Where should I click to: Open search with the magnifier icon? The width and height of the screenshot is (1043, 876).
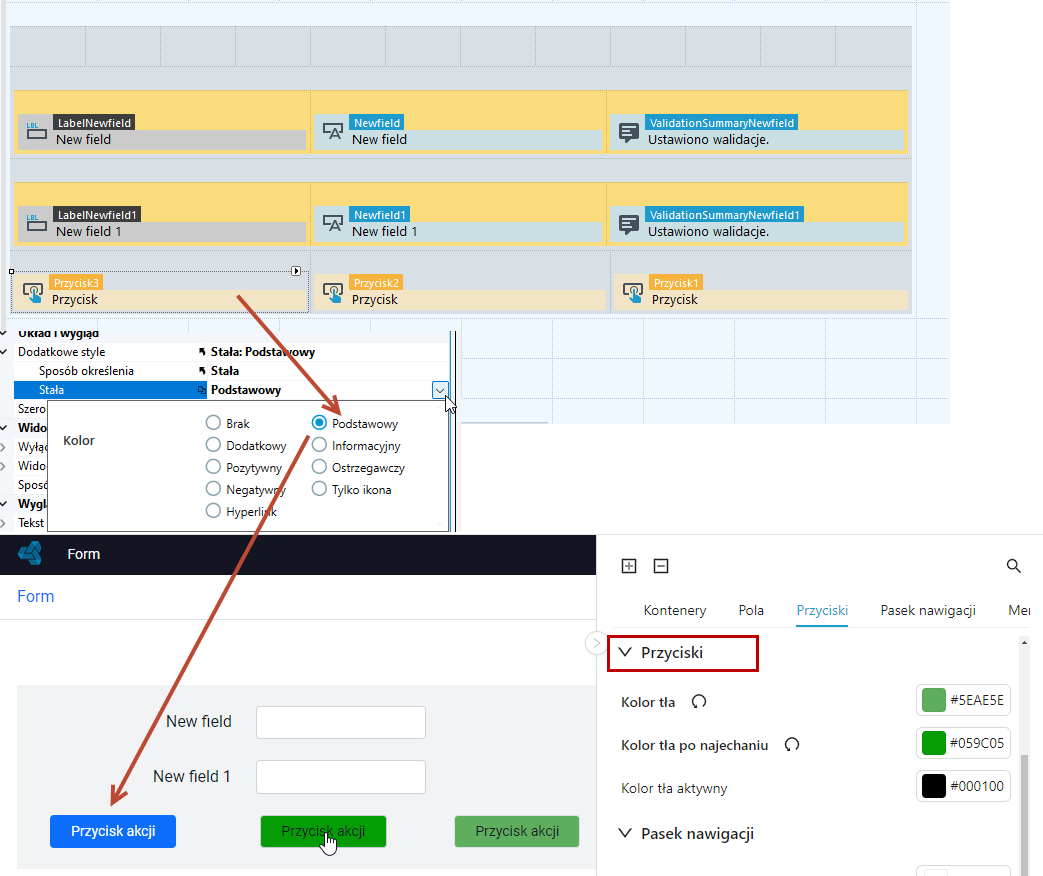(x=1013, y=566)
